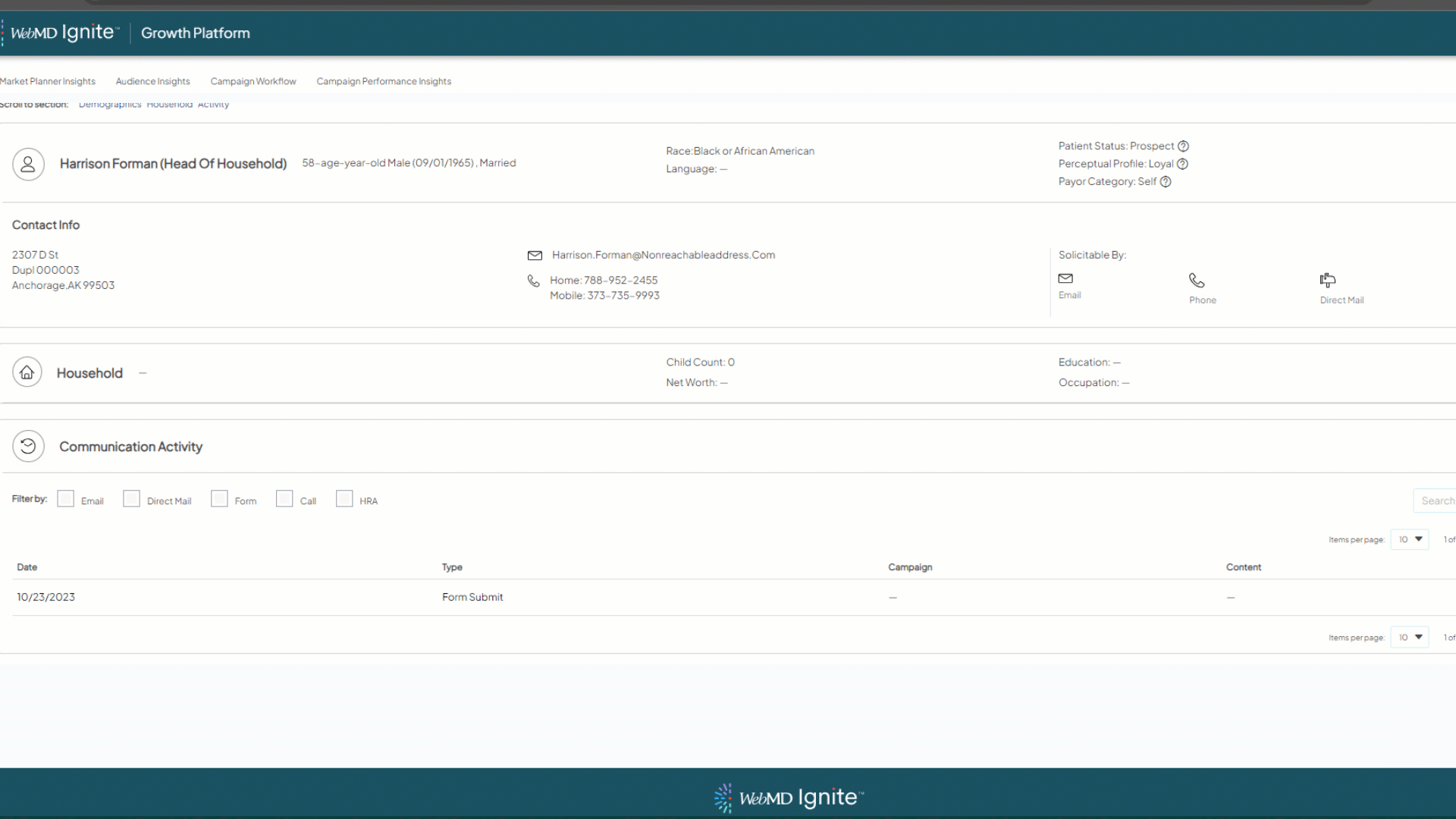This screenshot has width=1456, height=819.
Task: Click the Communication Activity history icon
Action: [x=28, y=446]
